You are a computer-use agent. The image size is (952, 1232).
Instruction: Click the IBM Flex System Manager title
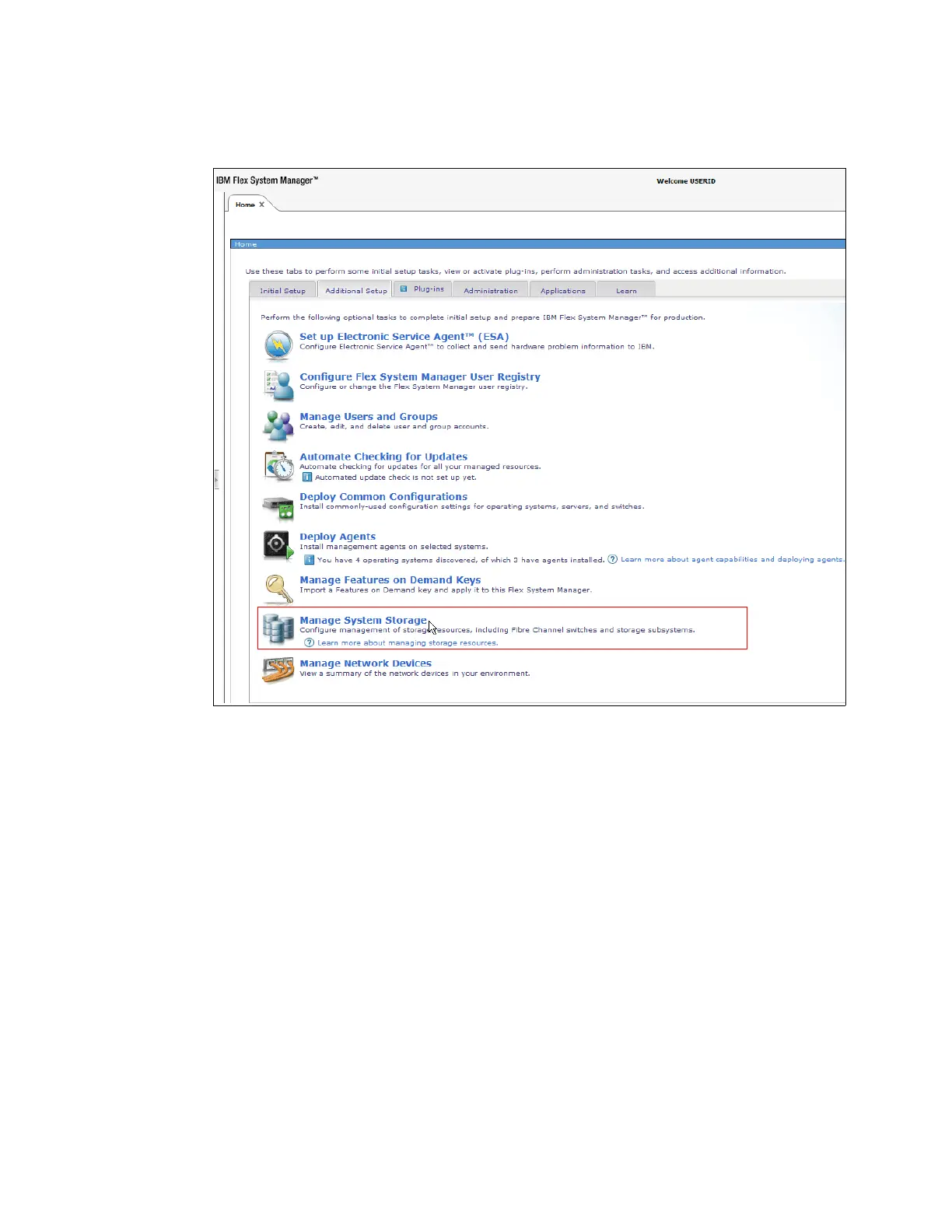(268, 180)
